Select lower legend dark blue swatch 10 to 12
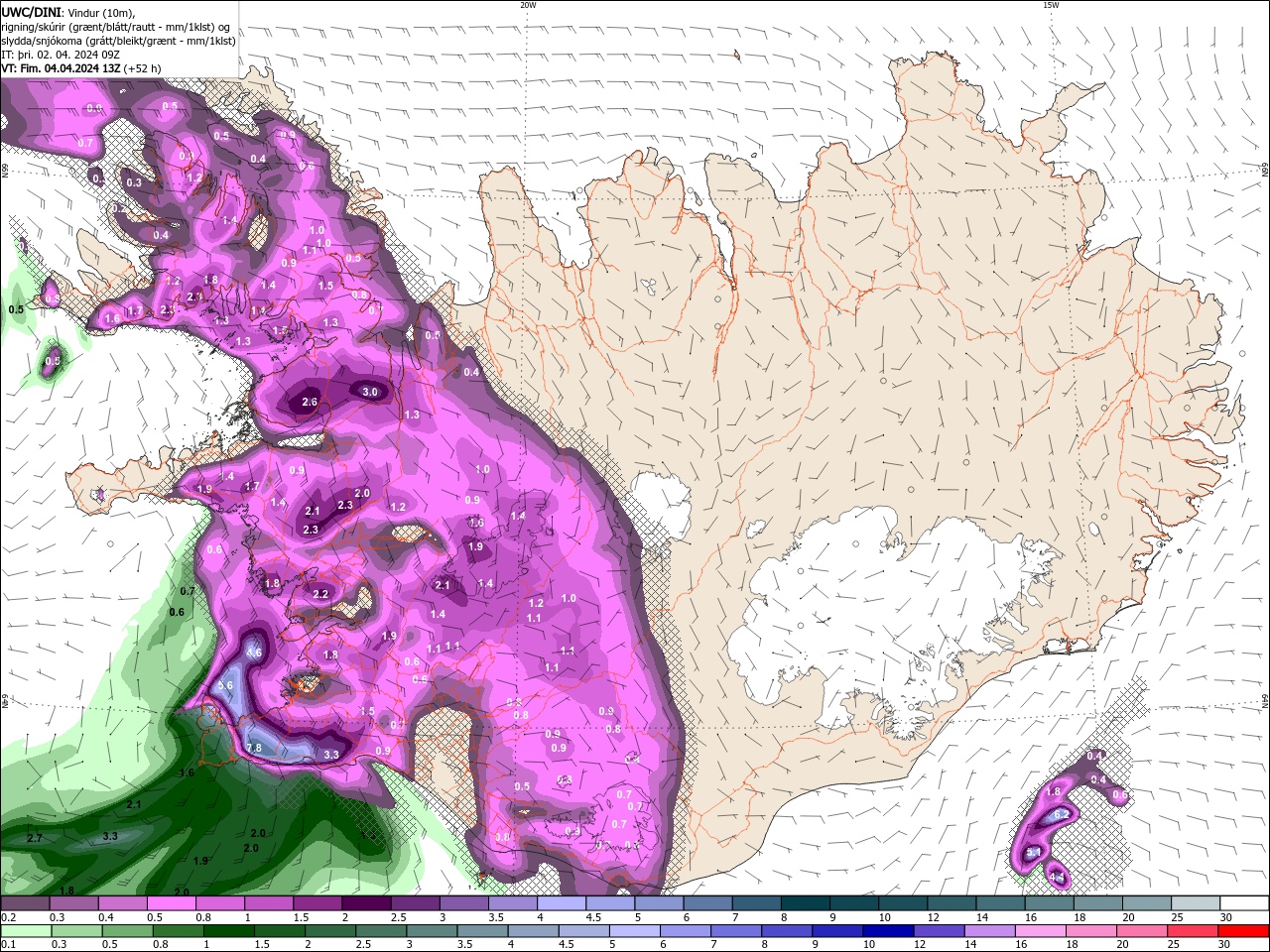The width and height of the screenshot is (1270, 952). [886, 931]
